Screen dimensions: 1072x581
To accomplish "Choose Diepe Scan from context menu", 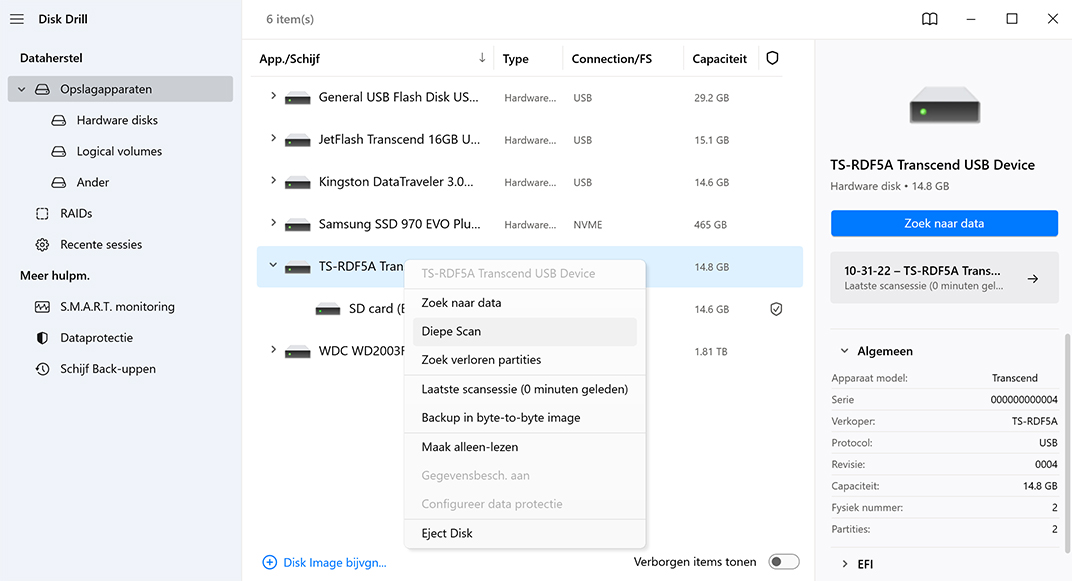I will pyautogui.click(x=451, y=331).
